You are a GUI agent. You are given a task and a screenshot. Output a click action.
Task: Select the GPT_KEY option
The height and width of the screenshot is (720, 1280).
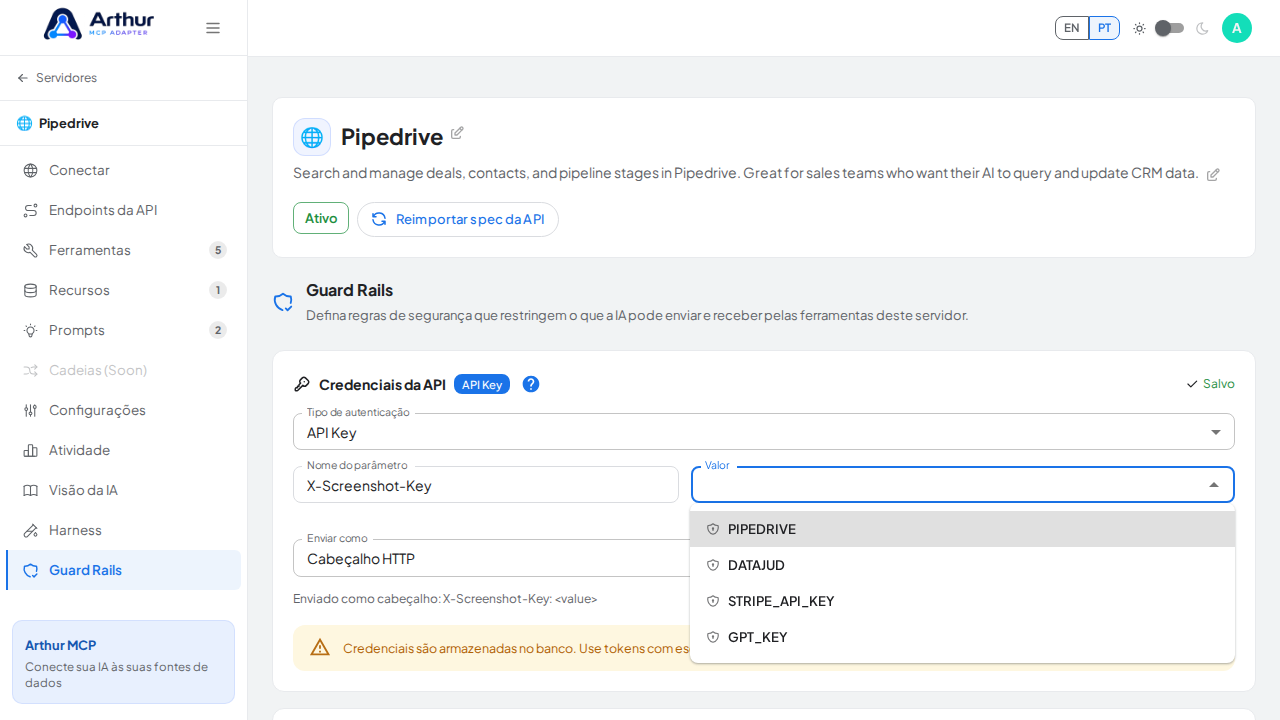[x=962, y=637]
